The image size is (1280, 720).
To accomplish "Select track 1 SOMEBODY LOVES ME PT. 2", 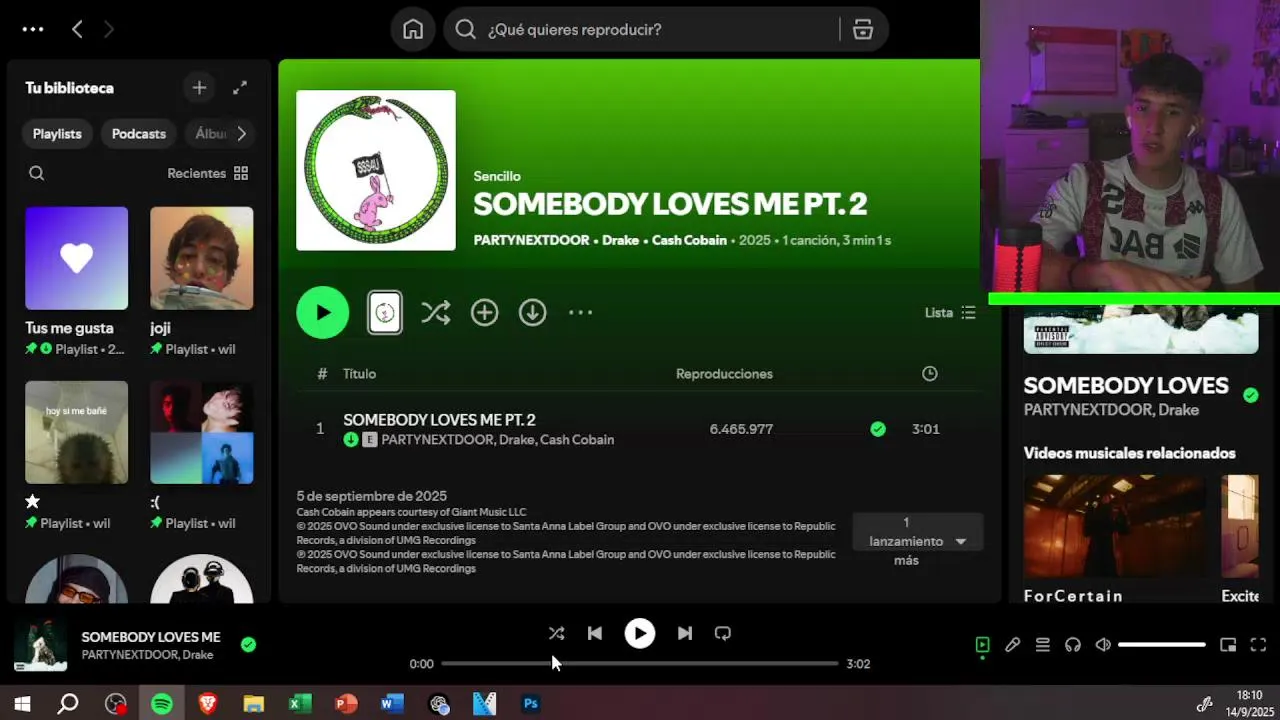I will tap(638, 429).
